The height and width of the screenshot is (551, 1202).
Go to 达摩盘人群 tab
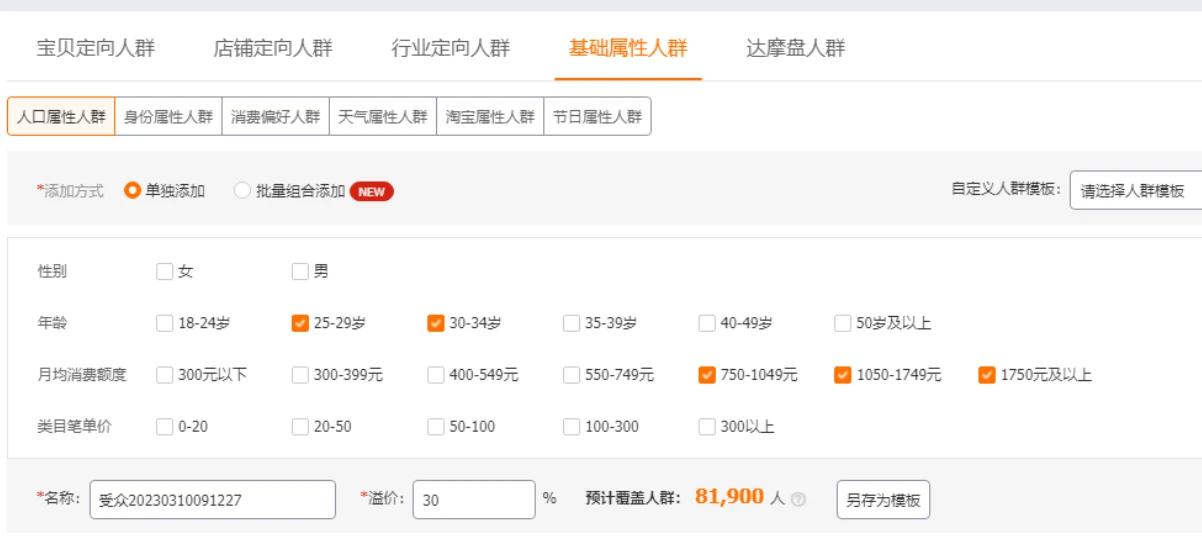click(x=795, y=49)
